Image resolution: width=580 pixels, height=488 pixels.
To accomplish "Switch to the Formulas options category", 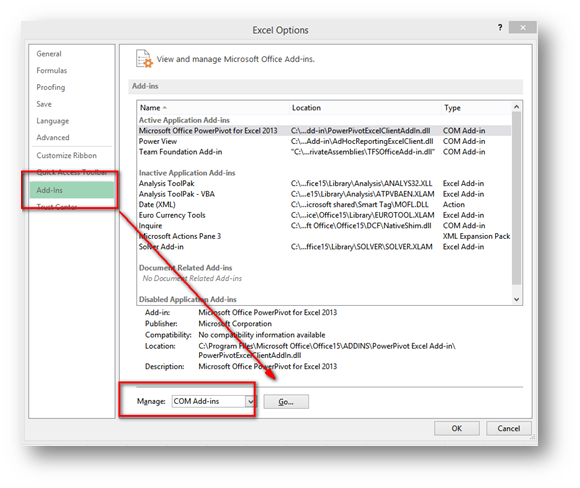I will point(51,70).
